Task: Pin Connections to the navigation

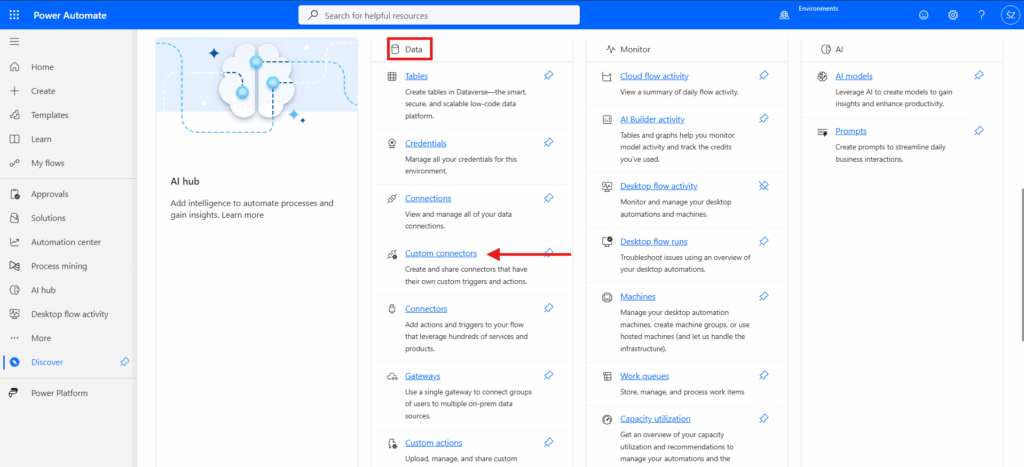Action: click(x=549, y=198)
